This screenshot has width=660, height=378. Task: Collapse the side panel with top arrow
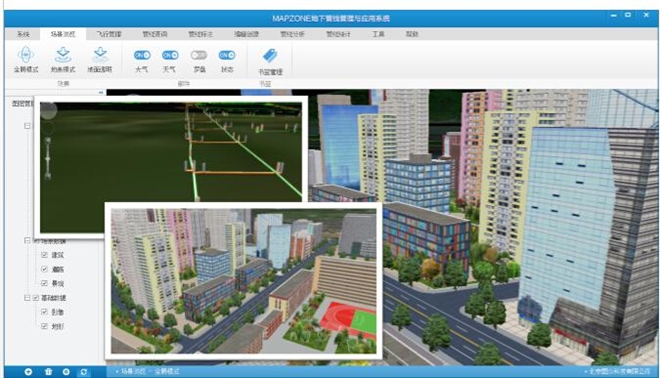click(101, 92)
